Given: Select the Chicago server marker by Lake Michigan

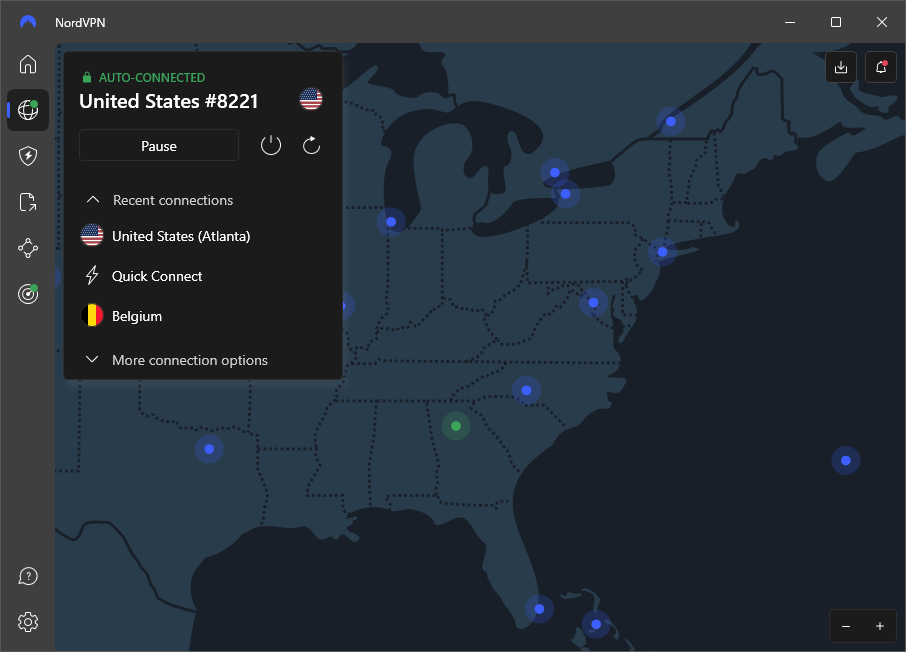Looking at the screenshot, I should [x=391, y=222].
